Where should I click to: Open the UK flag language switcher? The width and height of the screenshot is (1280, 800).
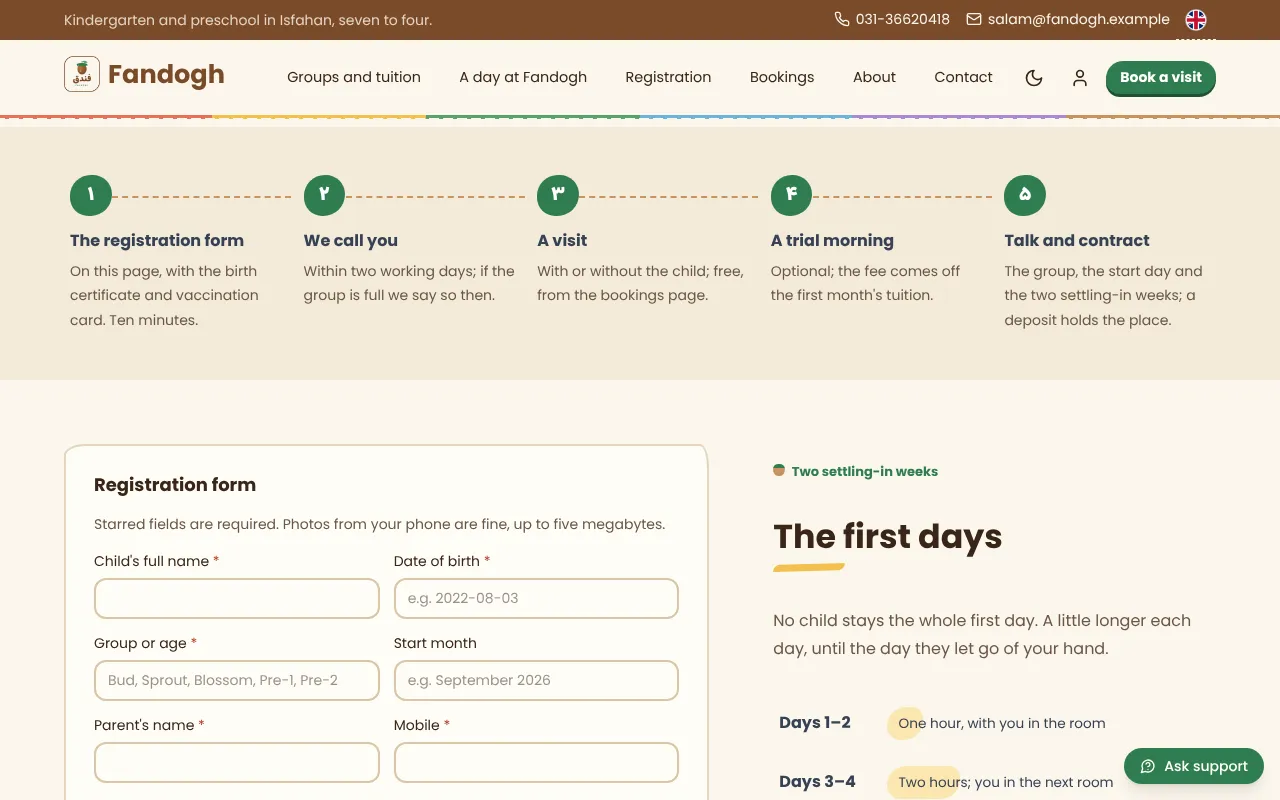pos(1196,20)
